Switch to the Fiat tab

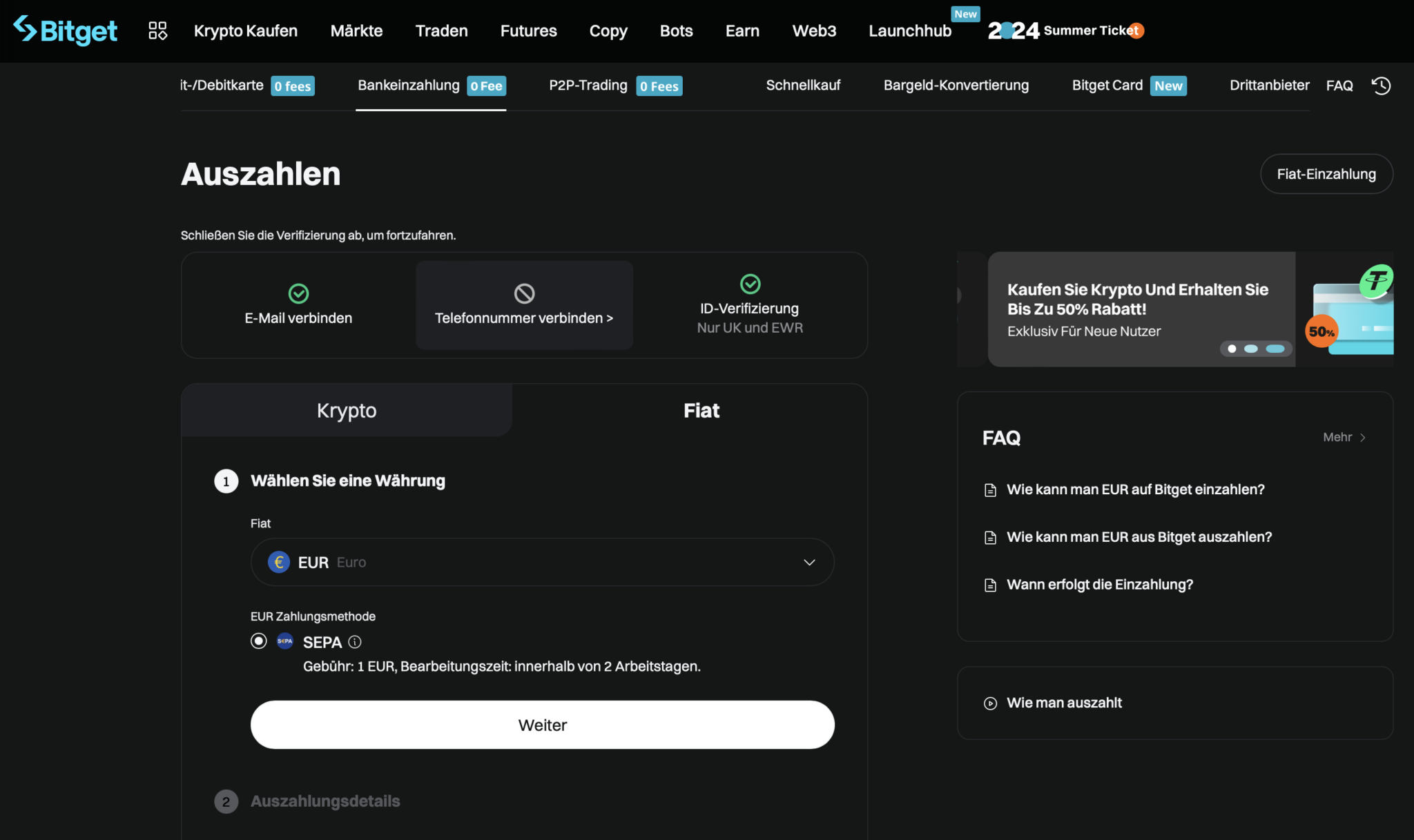coord(701,410)
